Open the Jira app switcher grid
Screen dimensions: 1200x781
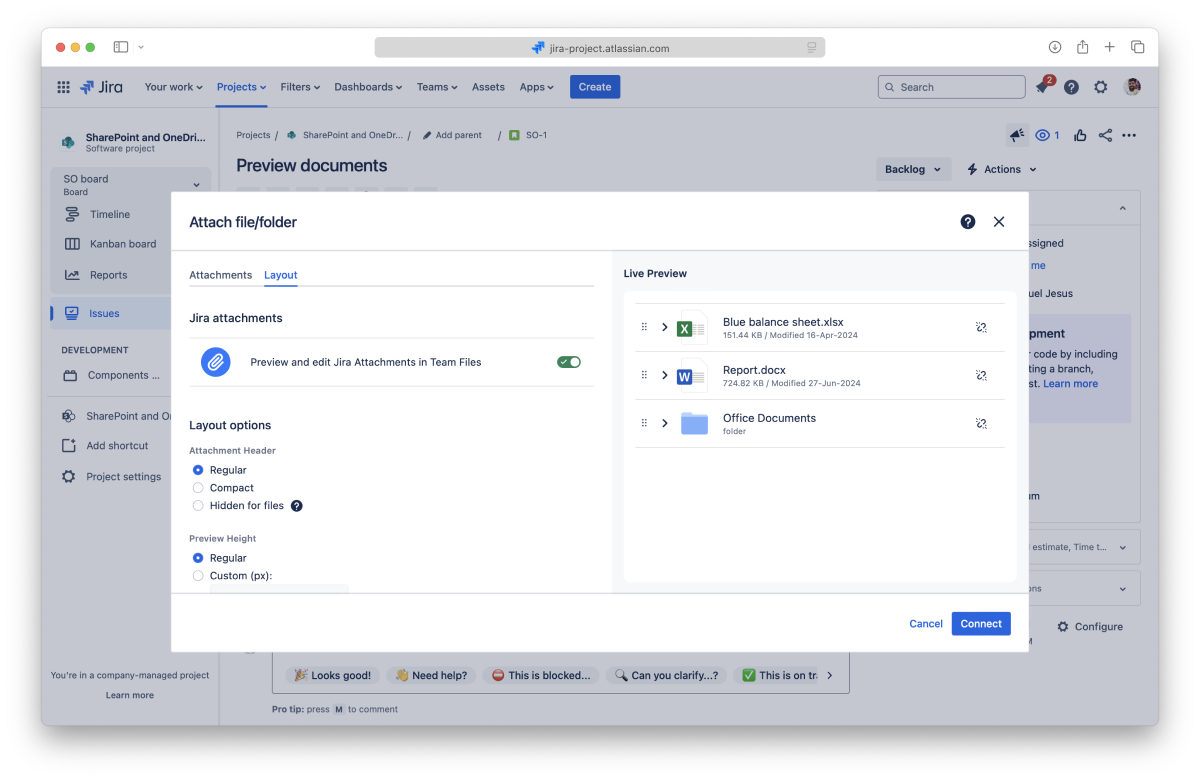[x=64, y=87]
